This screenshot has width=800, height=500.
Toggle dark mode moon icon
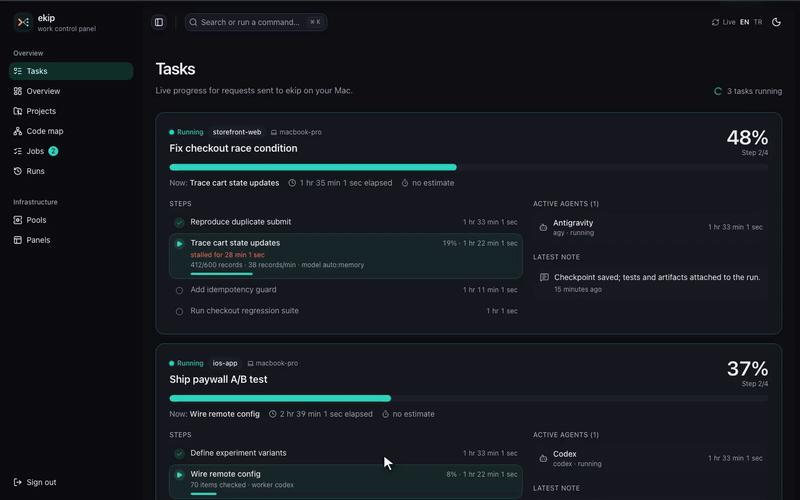point(776,22)
